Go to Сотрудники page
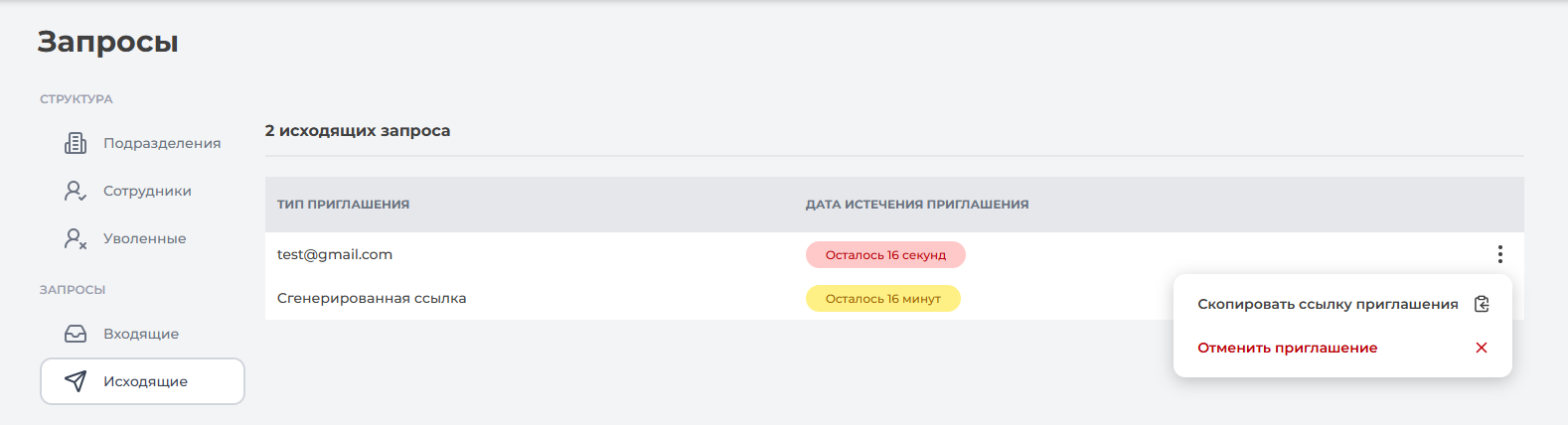Screen dimensions: 1568x425 147,191
